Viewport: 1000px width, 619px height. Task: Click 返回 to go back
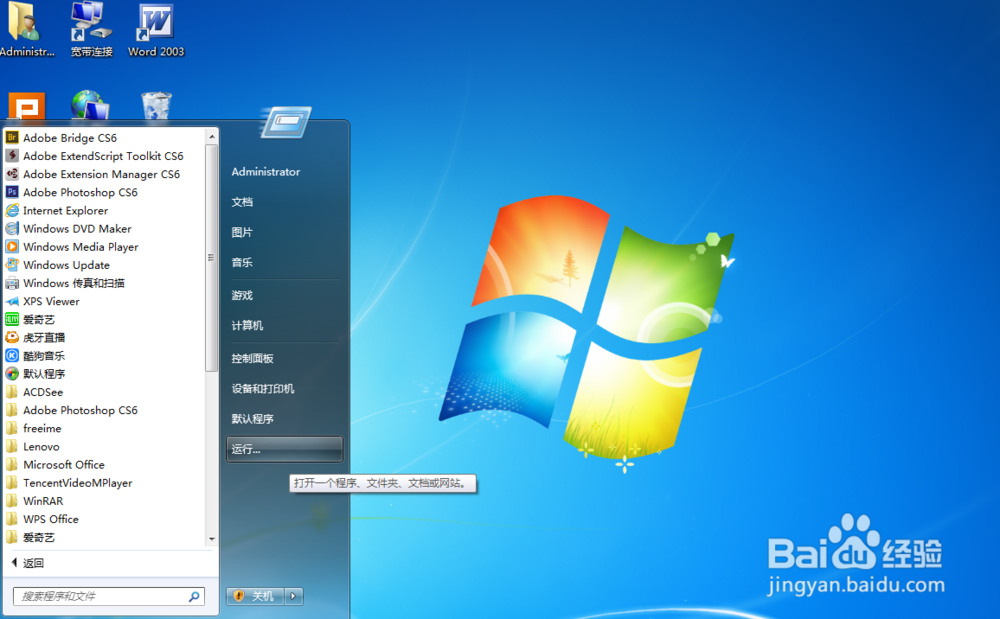click(x=28, y=563)
